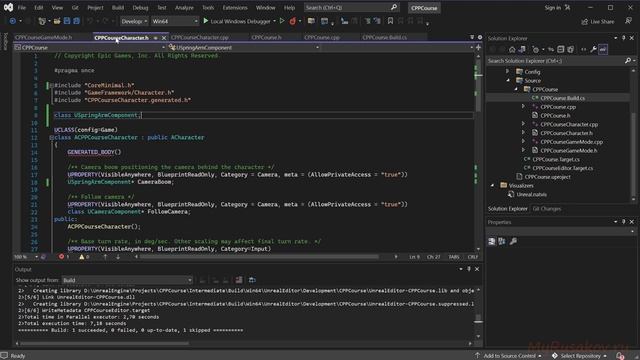The width and height of the screenshot is (640, 360).
Task: Select CPPCourse.uproject in Solution Explorer
Action: [x=547, y=177]
